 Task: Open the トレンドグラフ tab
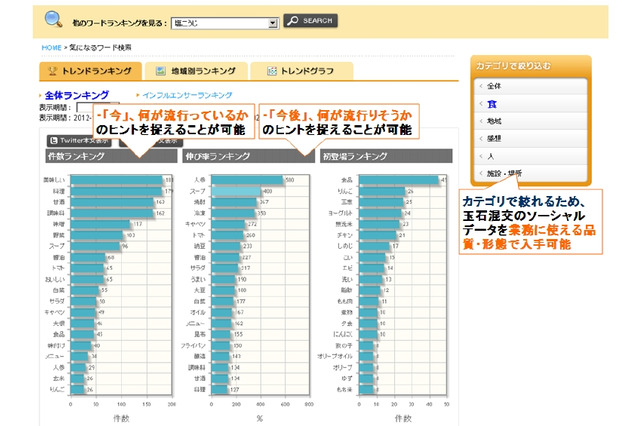pos(302,71)
